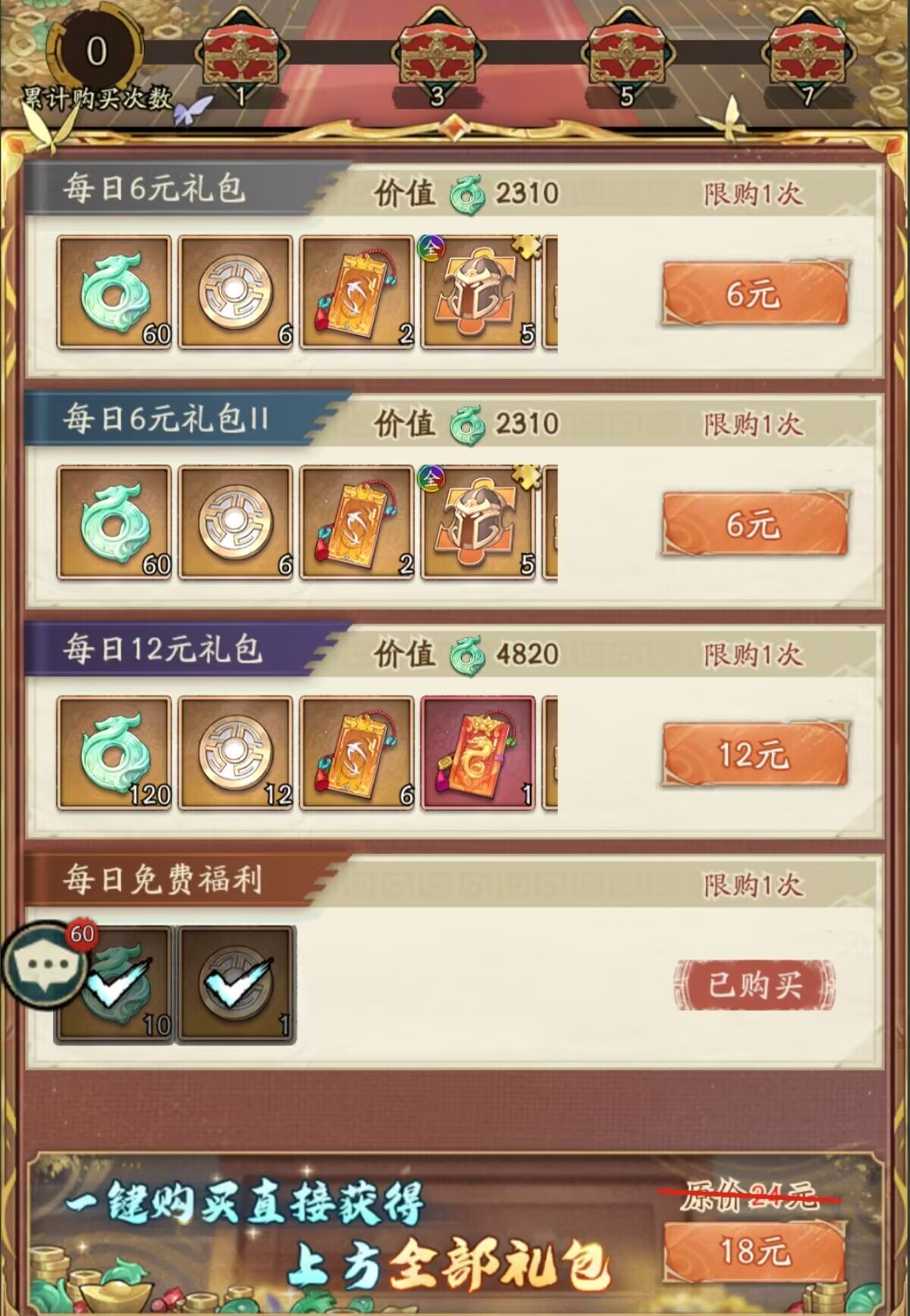The image size is (910, 1316).
Task: Tap the 累计购买次数 counter circle
Action: pyautogui.click(x=95, y=52)
